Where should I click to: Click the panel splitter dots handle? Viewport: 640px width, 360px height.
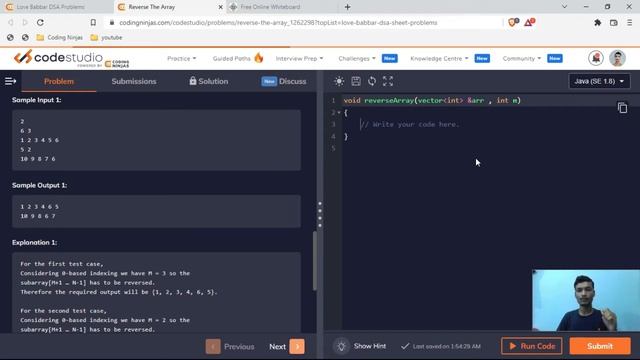pos(320,214)
